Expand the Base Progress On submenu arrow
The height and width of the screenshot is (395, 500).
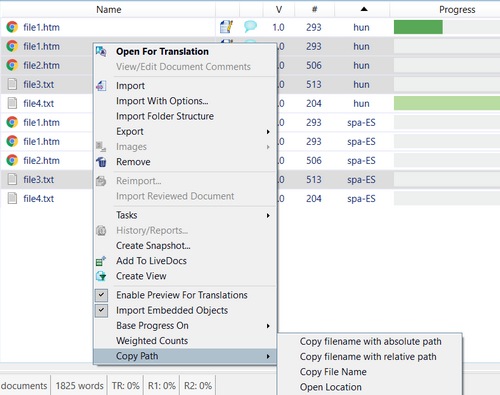268,326
